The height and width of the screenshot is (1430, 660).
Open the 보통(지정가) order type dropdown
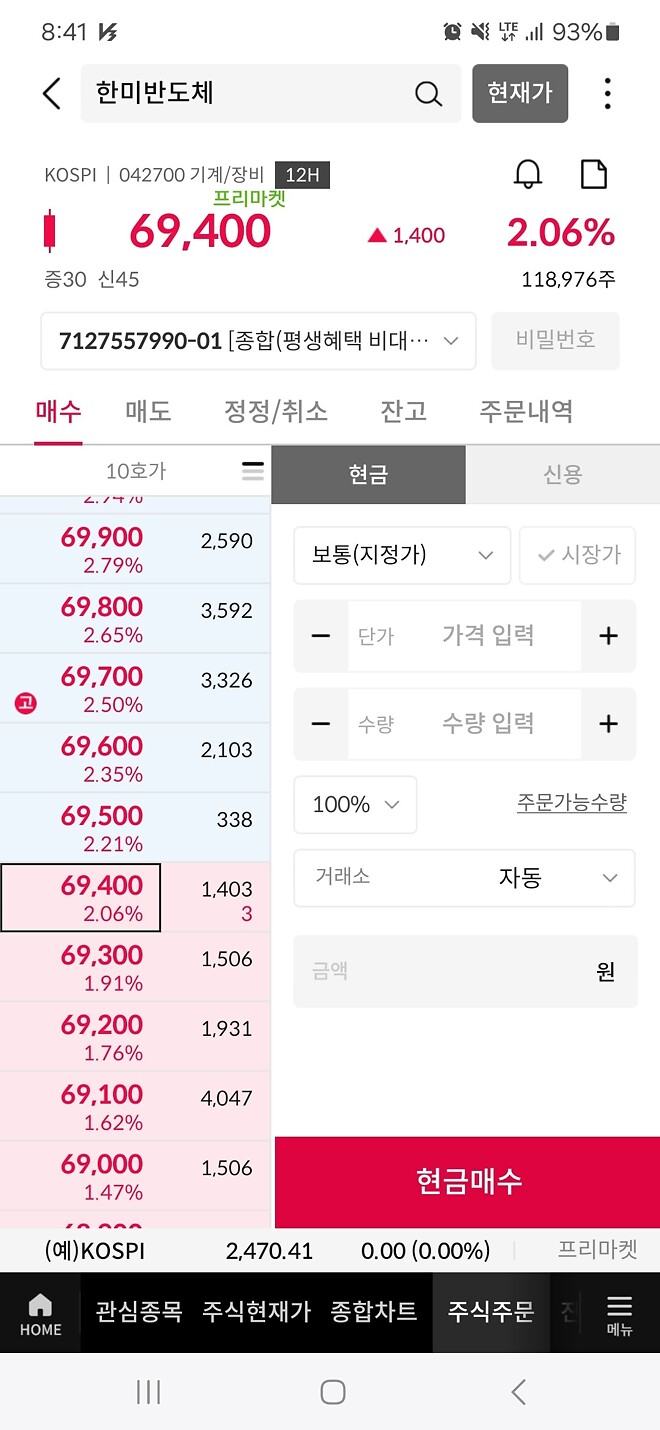pyautogui.click(x=401, y=555)
